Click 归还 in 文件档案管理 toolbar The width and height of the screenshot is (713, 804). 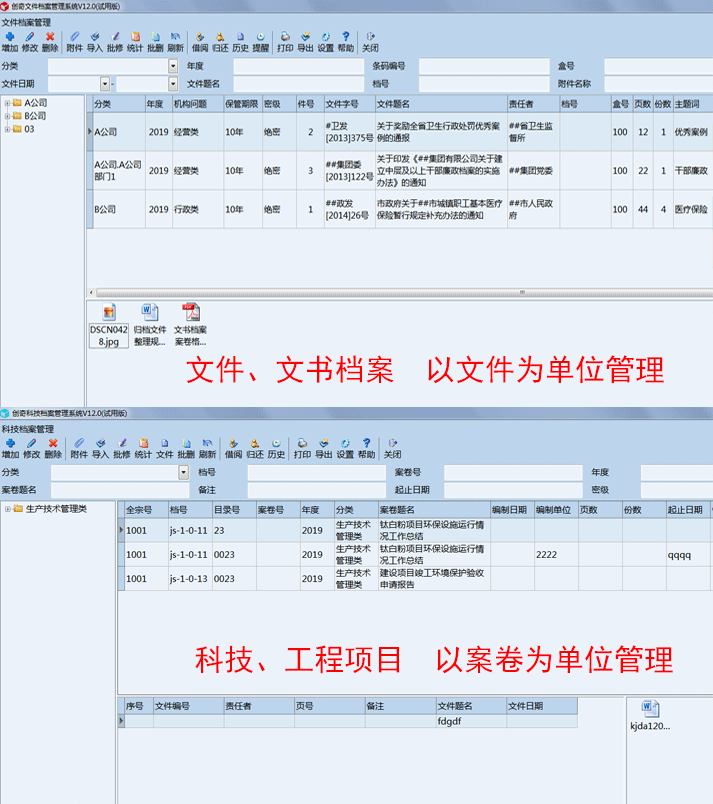coord(220,42)
